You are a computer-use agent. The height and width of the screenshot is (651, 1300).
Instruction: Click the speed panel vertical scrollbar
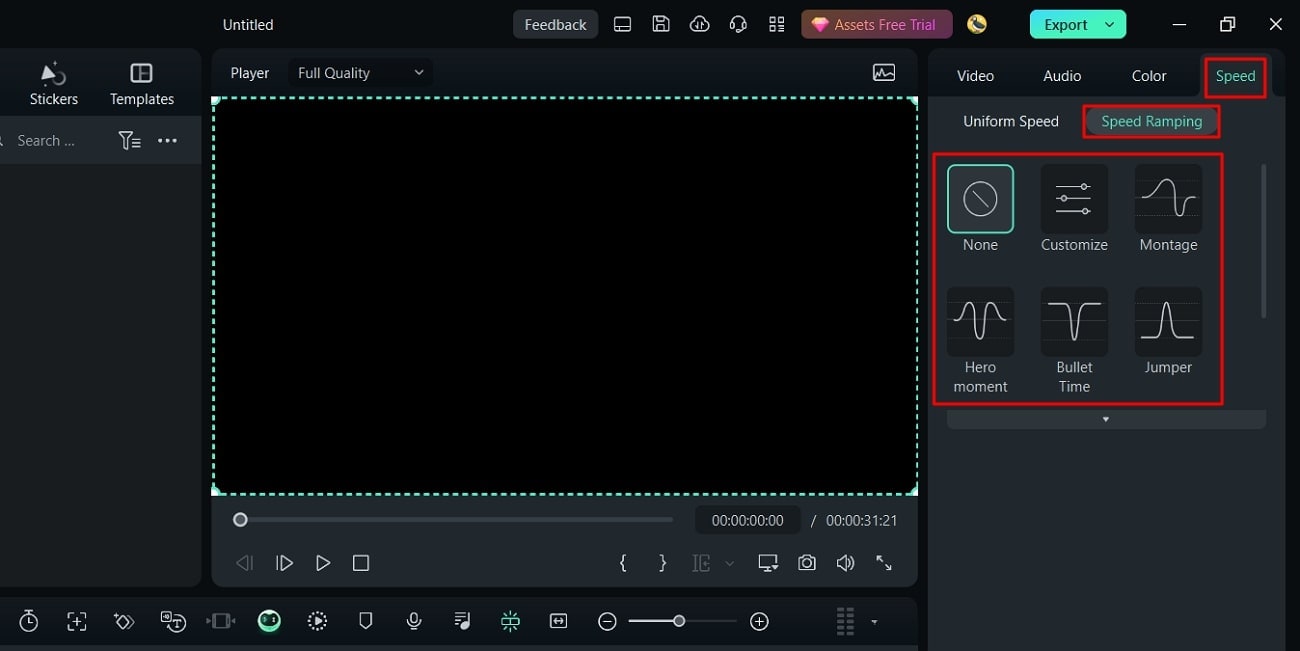point(1264,241)
